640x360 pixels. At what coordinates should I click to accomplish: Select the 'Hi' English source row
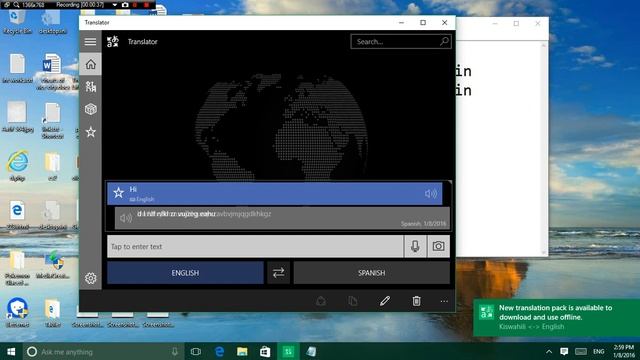tap(274, 193)
